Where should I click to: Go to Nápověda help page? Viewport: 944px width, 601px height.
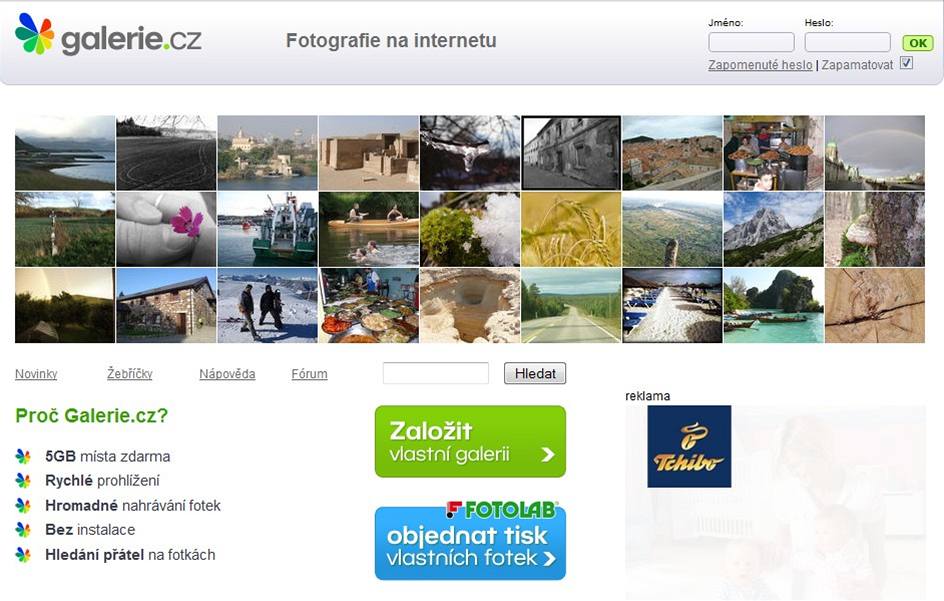pos(227,374)
